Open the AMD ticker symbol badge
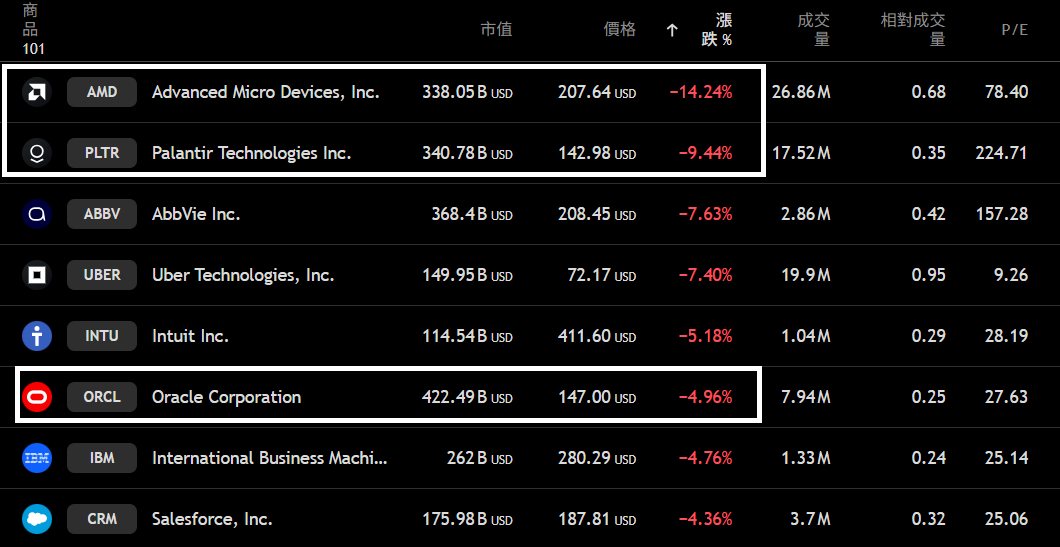 pyautogui.click(x=102, y=92)
